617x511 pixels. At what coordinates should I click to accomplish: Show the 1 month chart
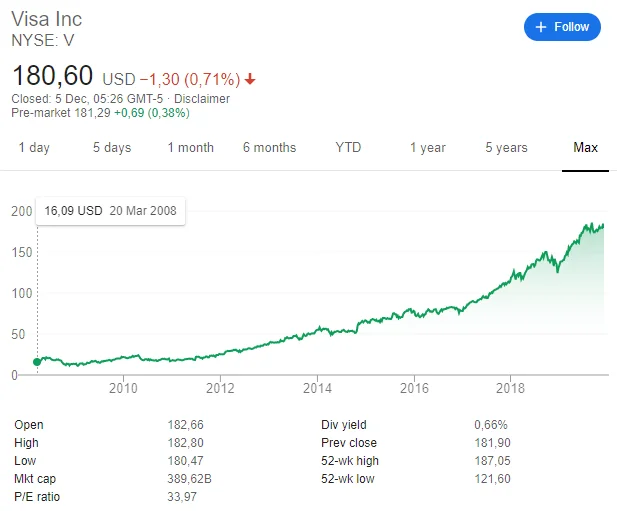click(x=190, y=148)
